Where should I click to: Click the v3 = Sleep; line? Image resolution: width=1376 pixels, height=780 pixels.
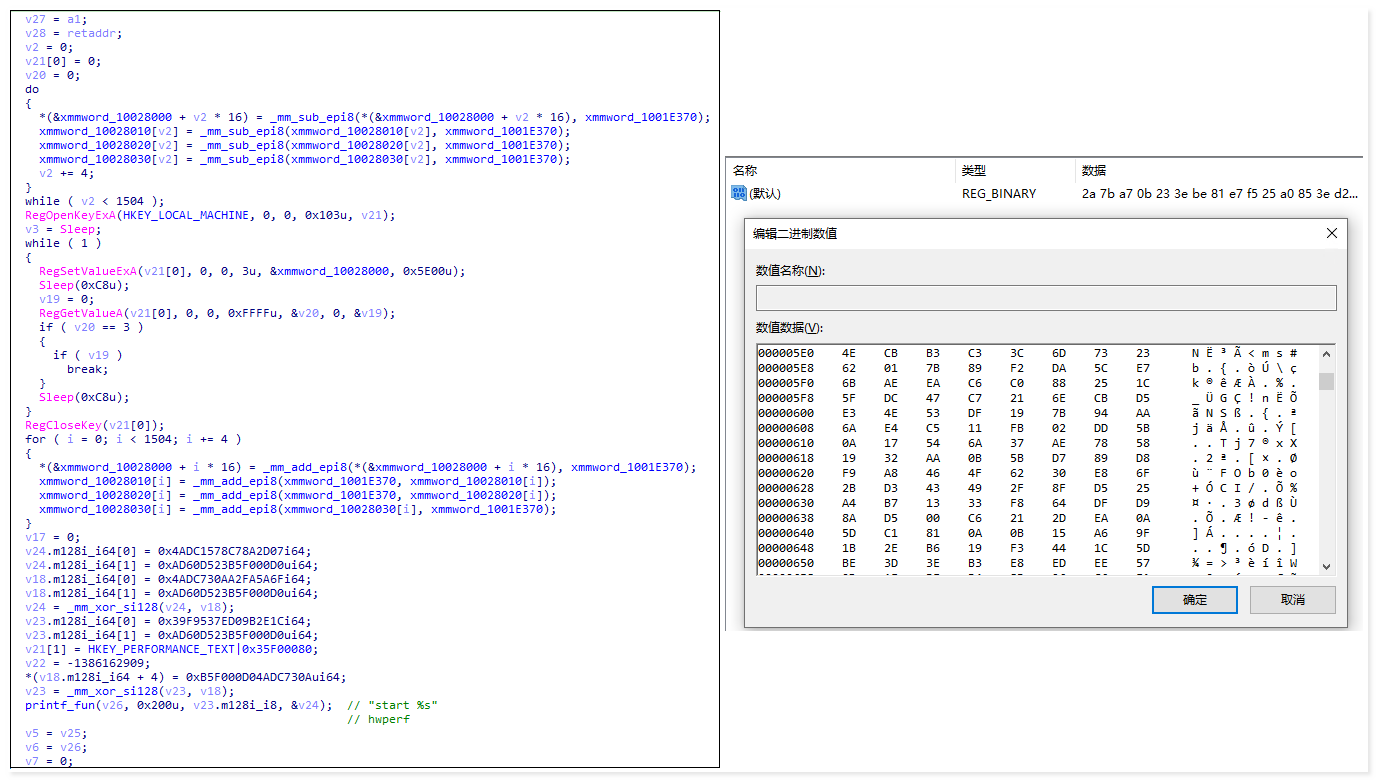tap(63, 229)
